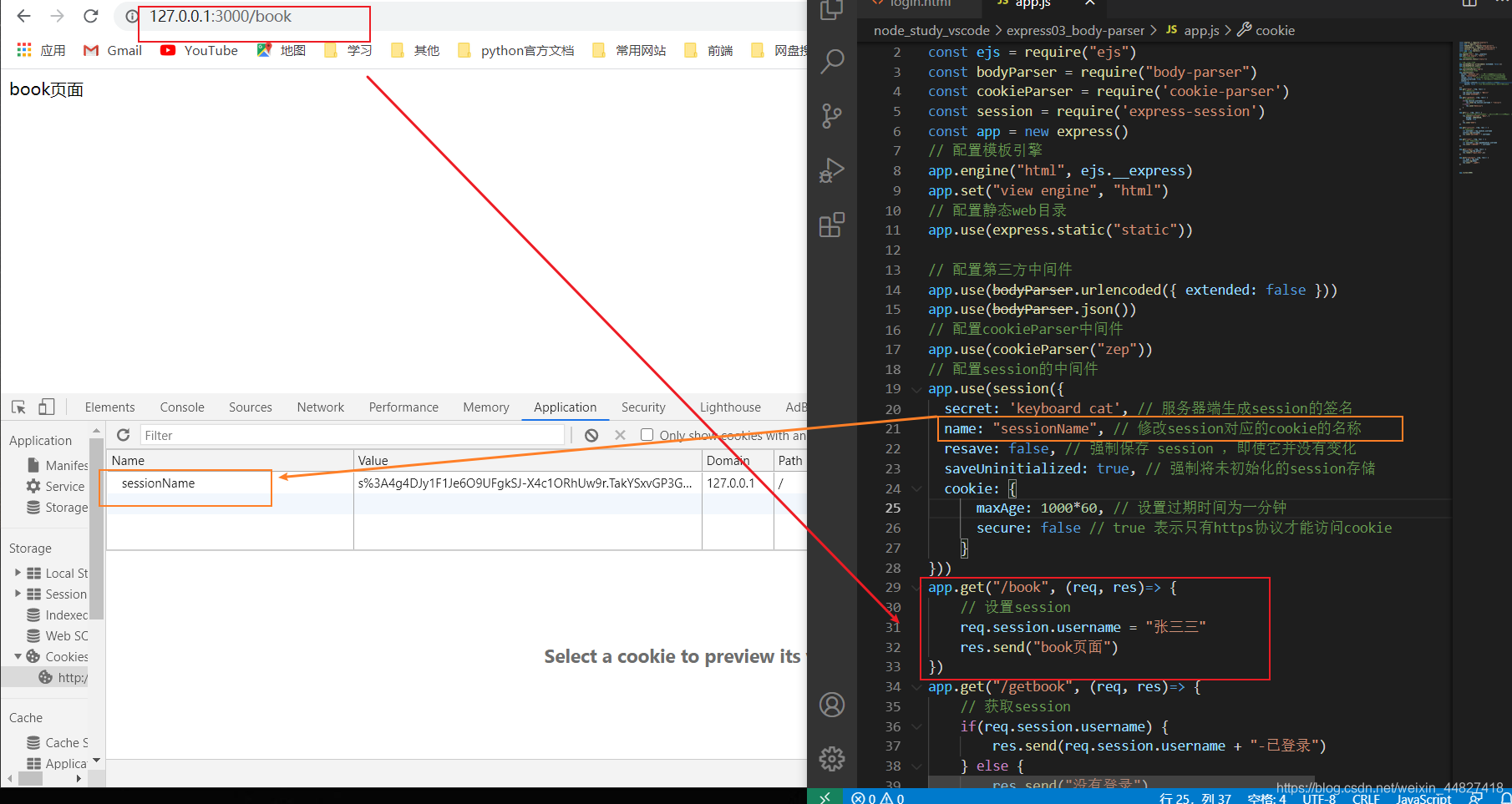Screen dimensions: 1512x804
Task: Open Manifest in Application sidebar
Action: pos(57,465)
